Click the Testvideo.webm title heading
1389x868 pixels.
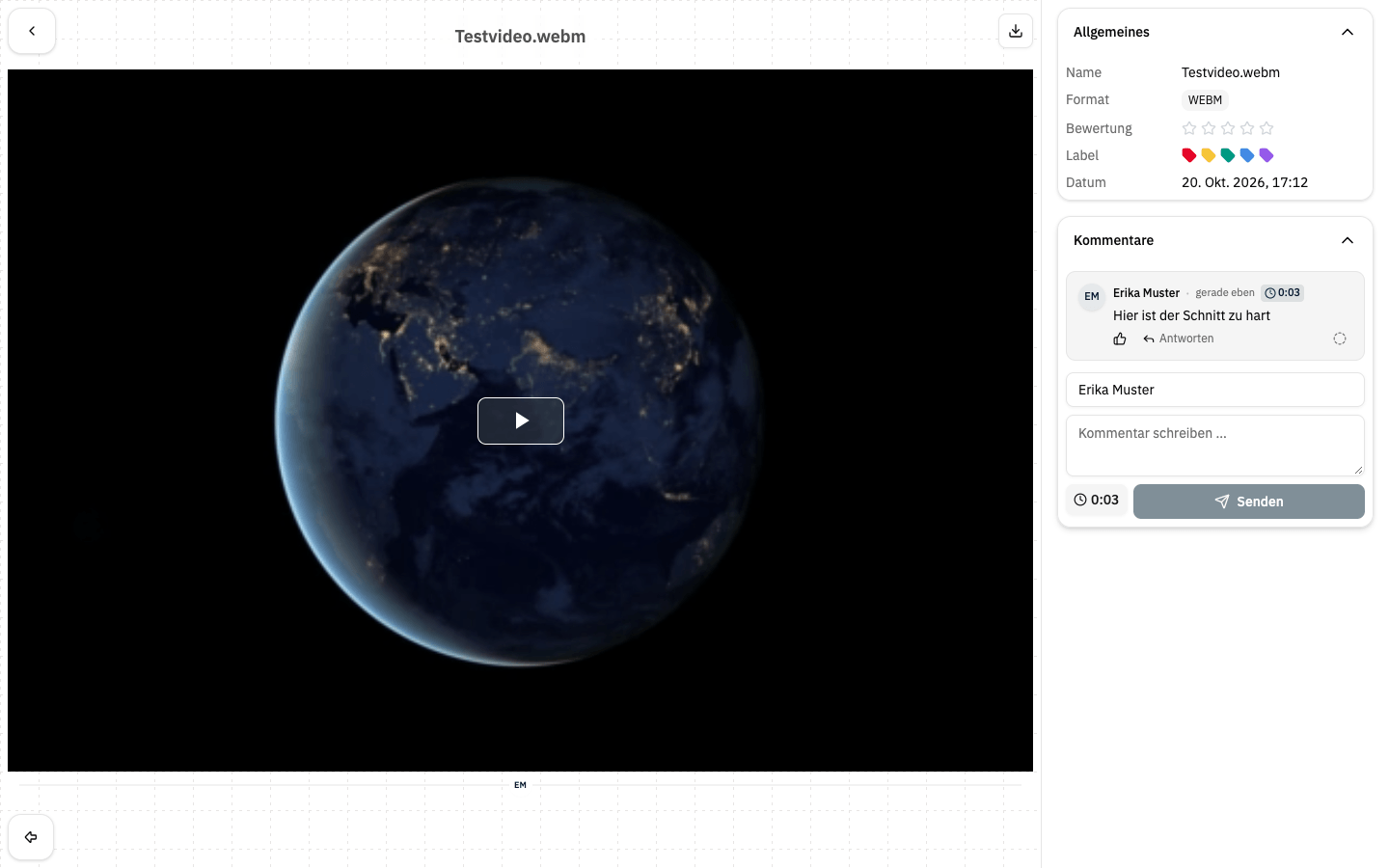pyautogui.click(x=520, y=37)
